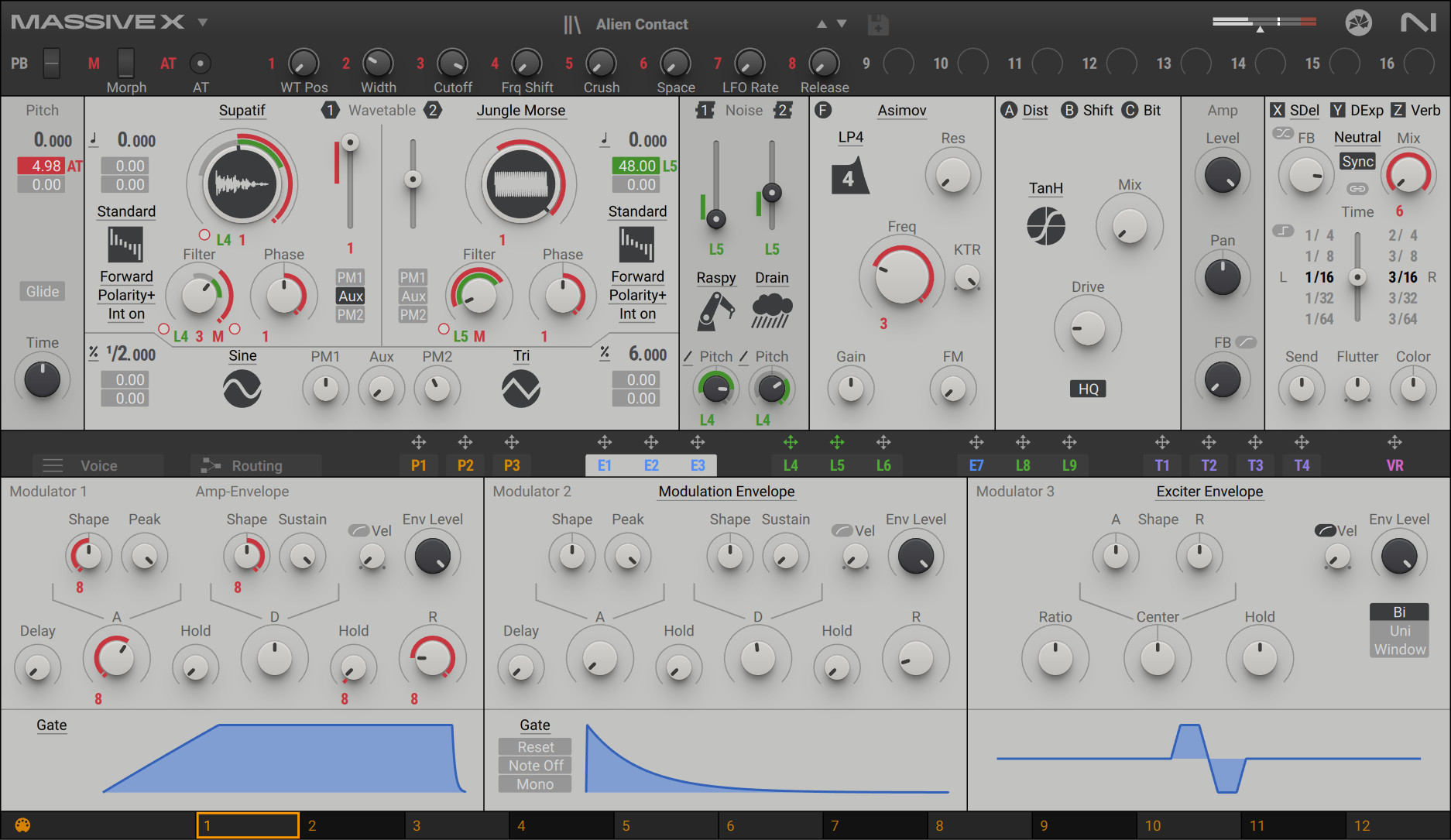Toggle Vel switch in Modulator 2
Screen dimensions: 1451x840
pos(842,530)
